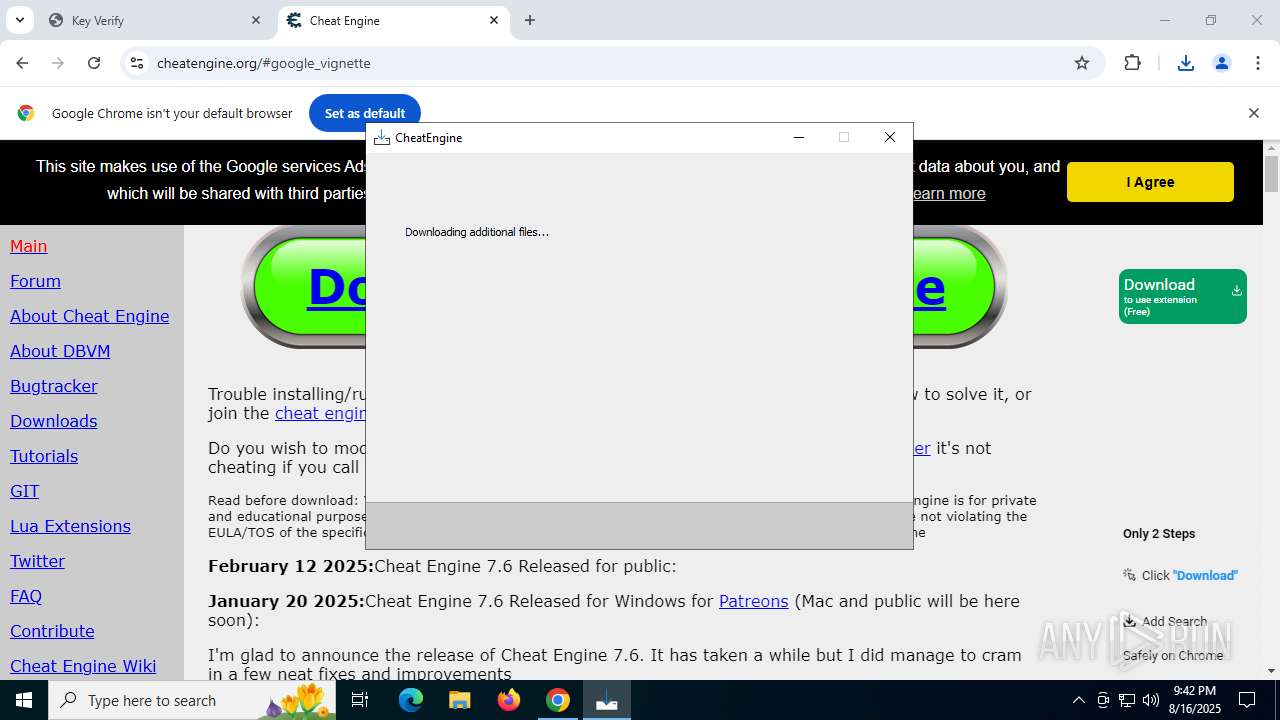Viewport: 1280px width, 720px height.
Task: Minimize the Chrome browser window
Action: click(1165, 20)
